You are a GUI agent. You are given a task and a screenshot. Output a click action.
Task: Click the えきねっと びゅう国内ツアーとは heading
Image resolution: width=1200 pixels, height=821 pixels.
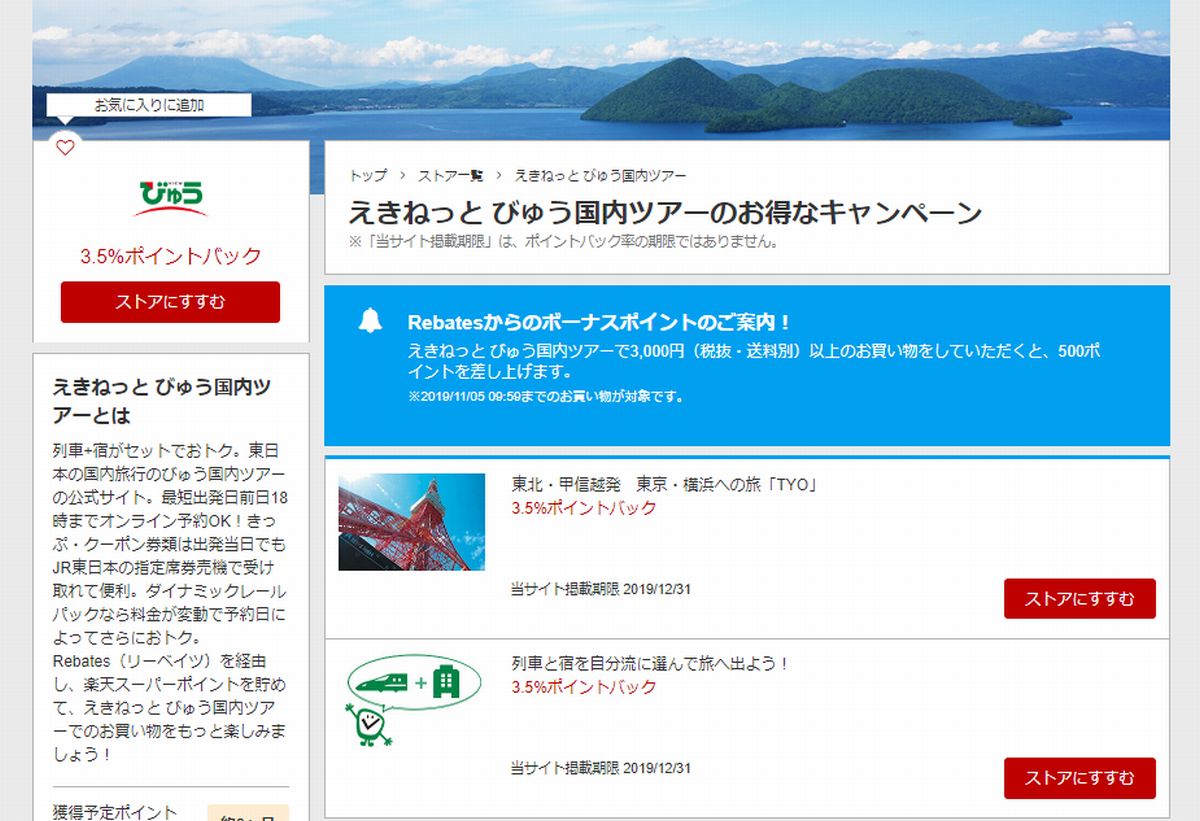162,401
